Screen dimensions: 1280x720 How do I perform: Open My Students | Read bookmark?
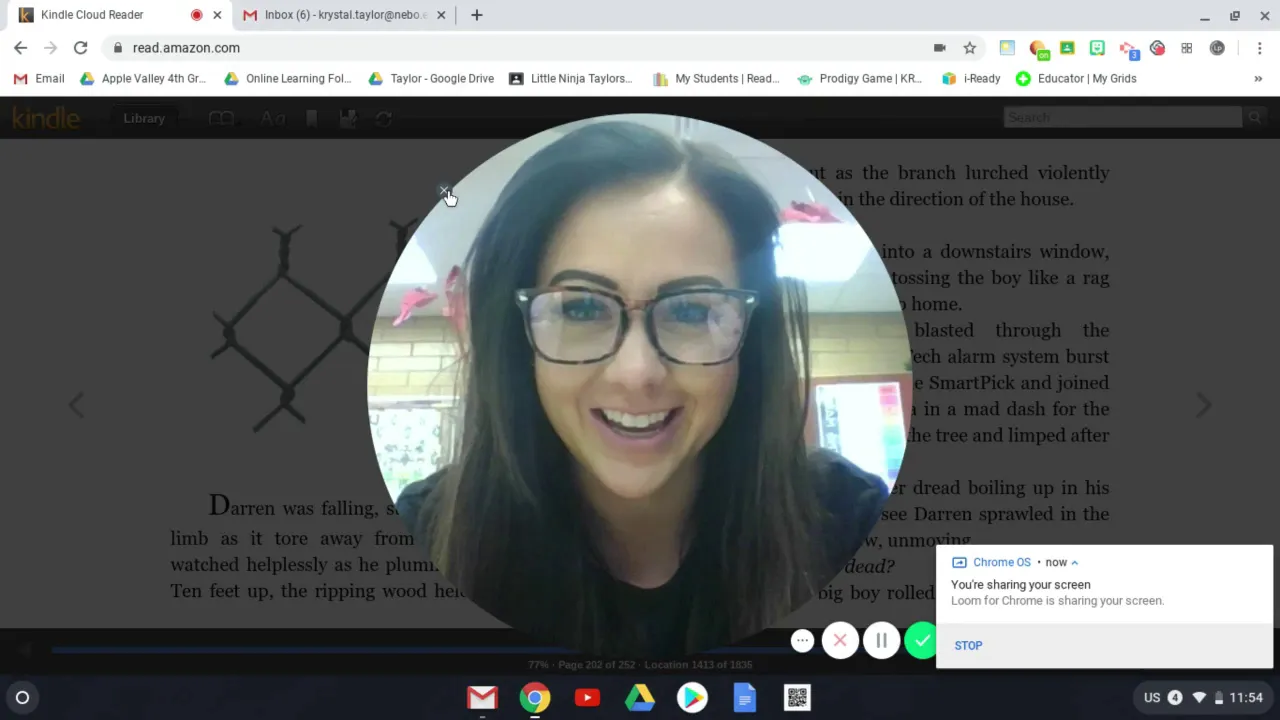pos(716,78)
